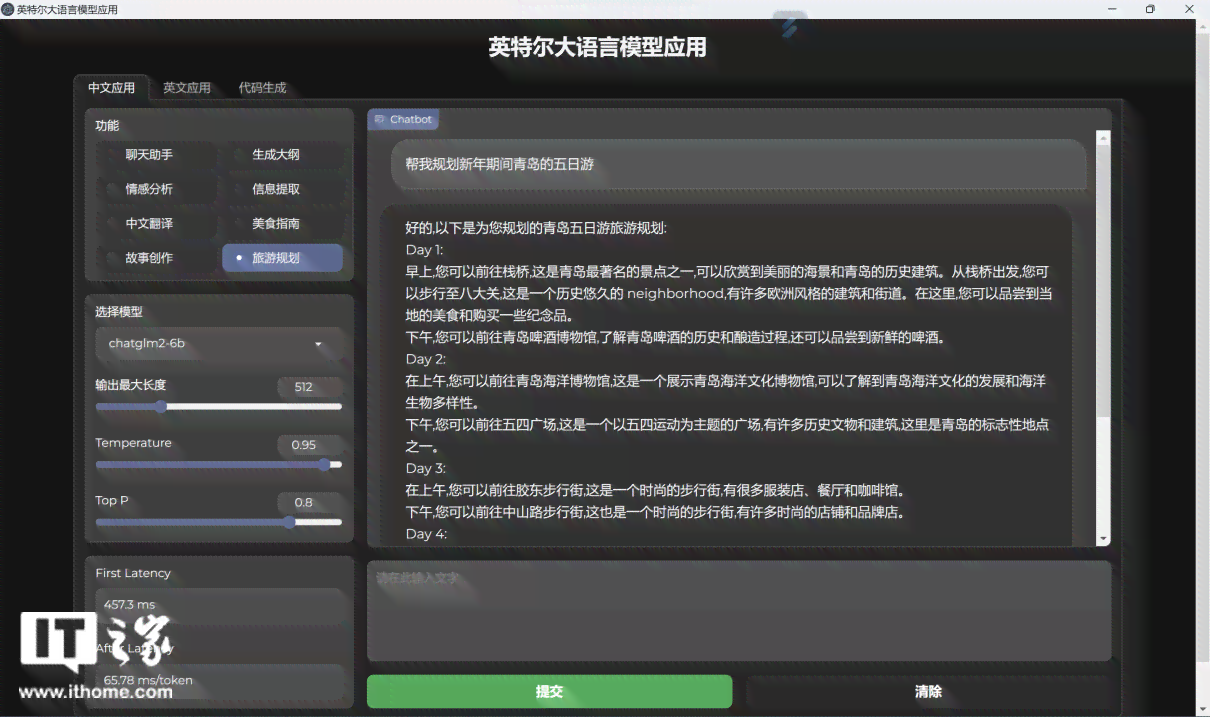Click the chatbot scrollbar down arrow
The width and height of the screenshot is (1210, 717).
1103,538
